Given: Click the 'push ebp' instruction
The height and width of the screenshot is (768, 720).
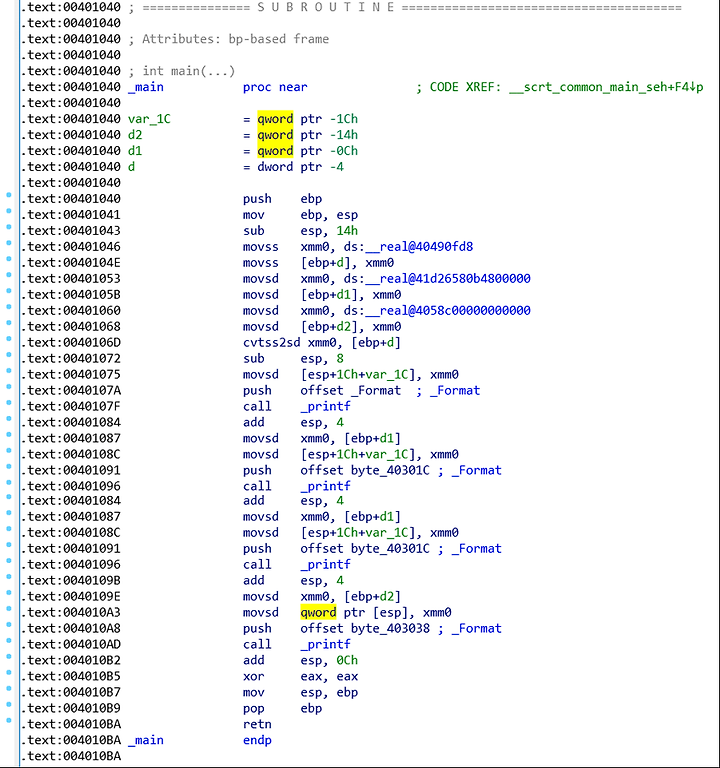Looking at the screenshot, I should (283, 199).
